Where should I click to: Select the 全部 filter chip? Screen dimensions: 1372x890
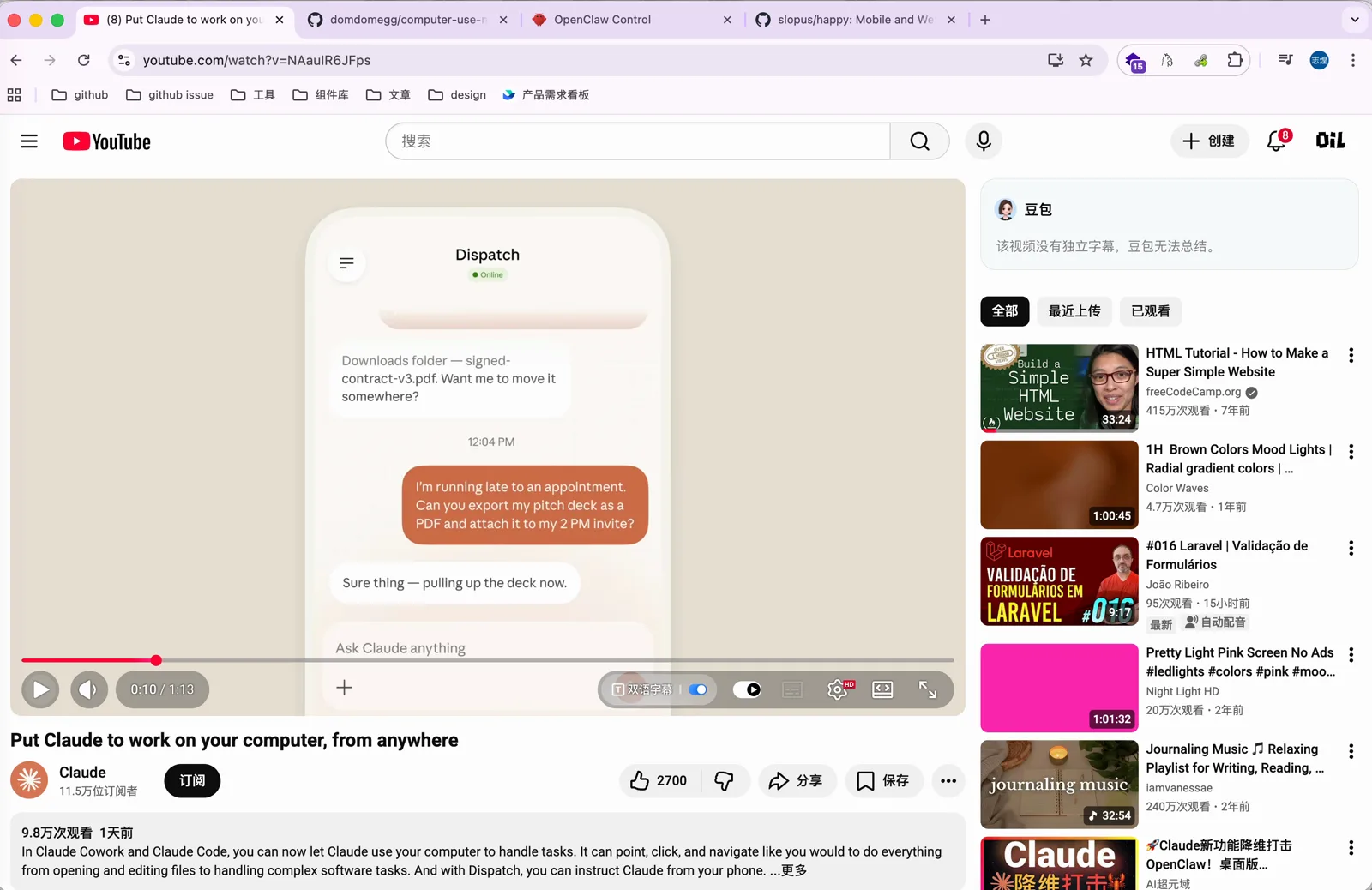pyautogui.click(x=1005, y=311)
